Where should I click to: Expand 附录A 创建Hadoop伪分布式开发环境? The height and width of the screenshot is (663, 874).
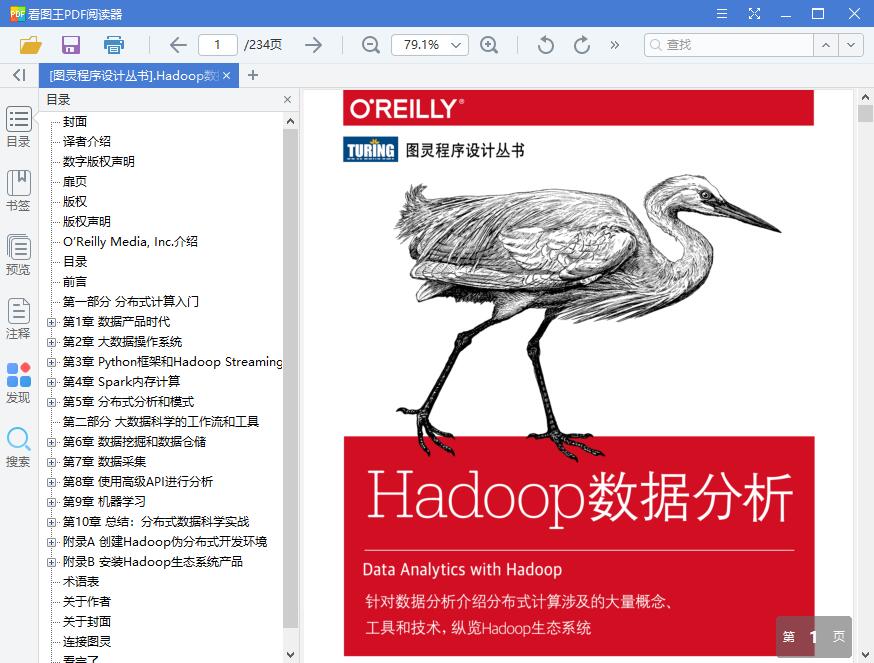tap(51, 543)
